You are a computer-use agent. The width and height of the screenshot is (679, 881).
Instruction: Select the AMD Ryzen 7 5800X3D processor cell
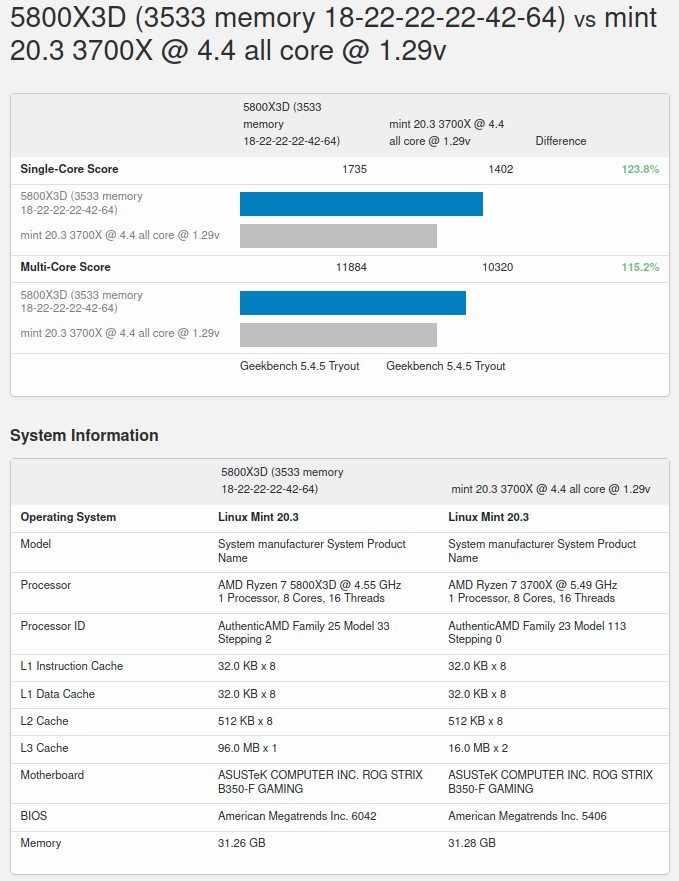point(309,591)
